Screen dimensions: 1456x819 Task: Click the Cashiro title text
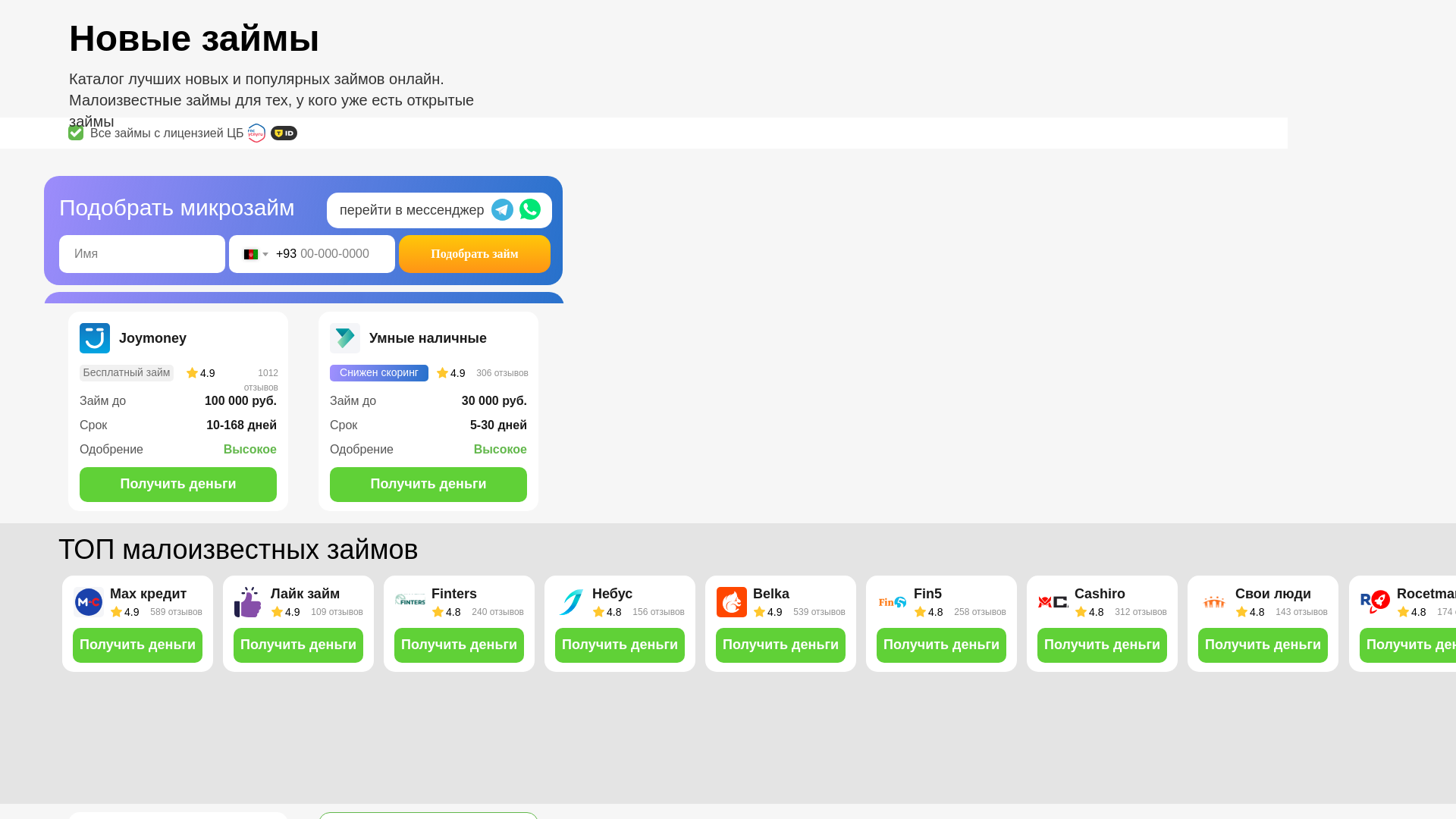click(1100, 594)
